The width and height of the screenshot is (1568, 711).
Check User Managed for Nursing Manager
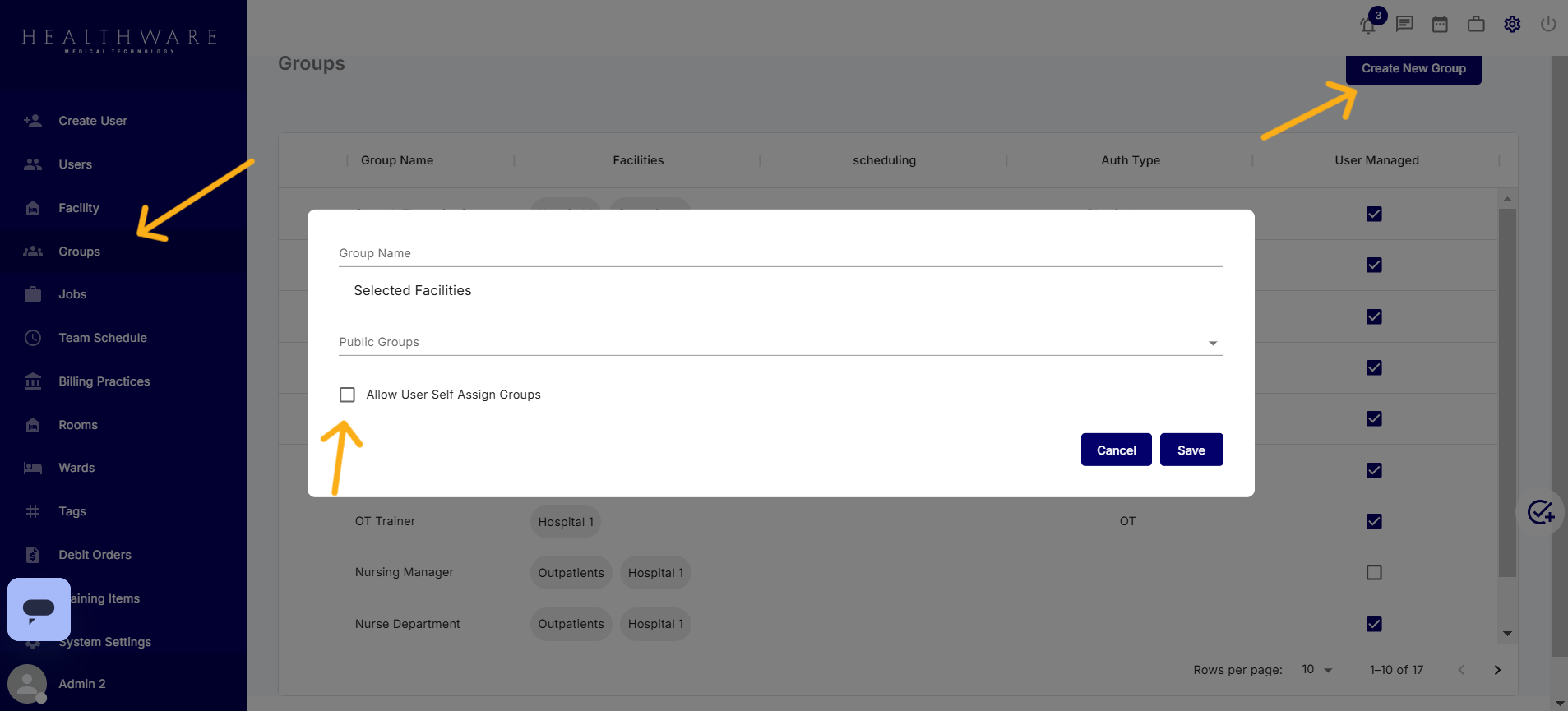pos(1374,572)
